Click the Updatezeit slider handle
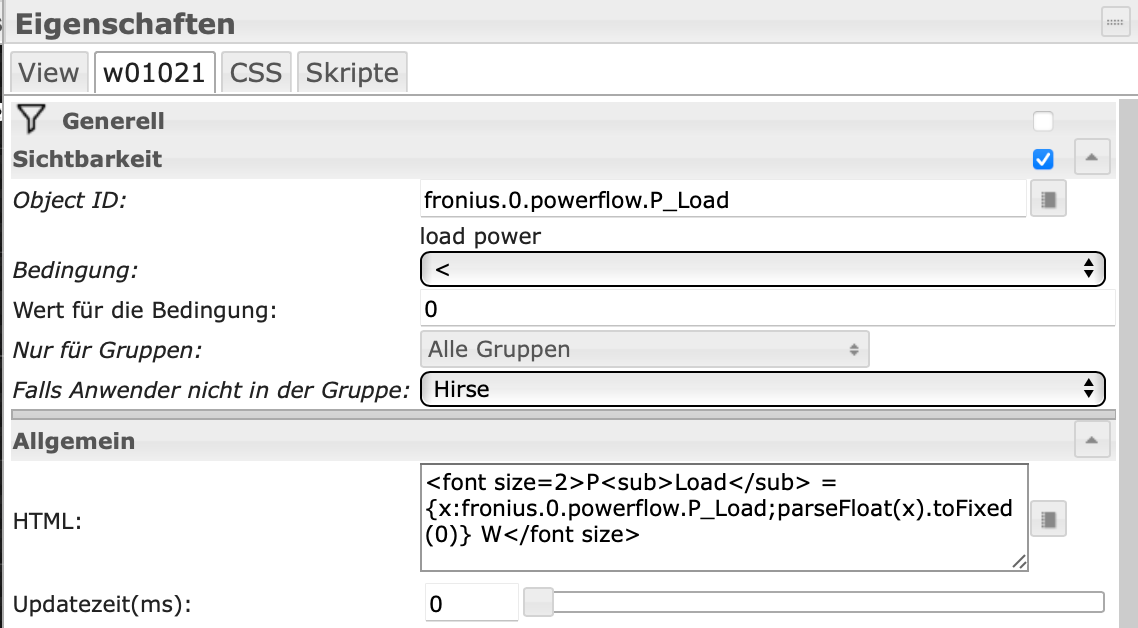This screenshot has width=1138, height=628. click(x=539, y=602)
